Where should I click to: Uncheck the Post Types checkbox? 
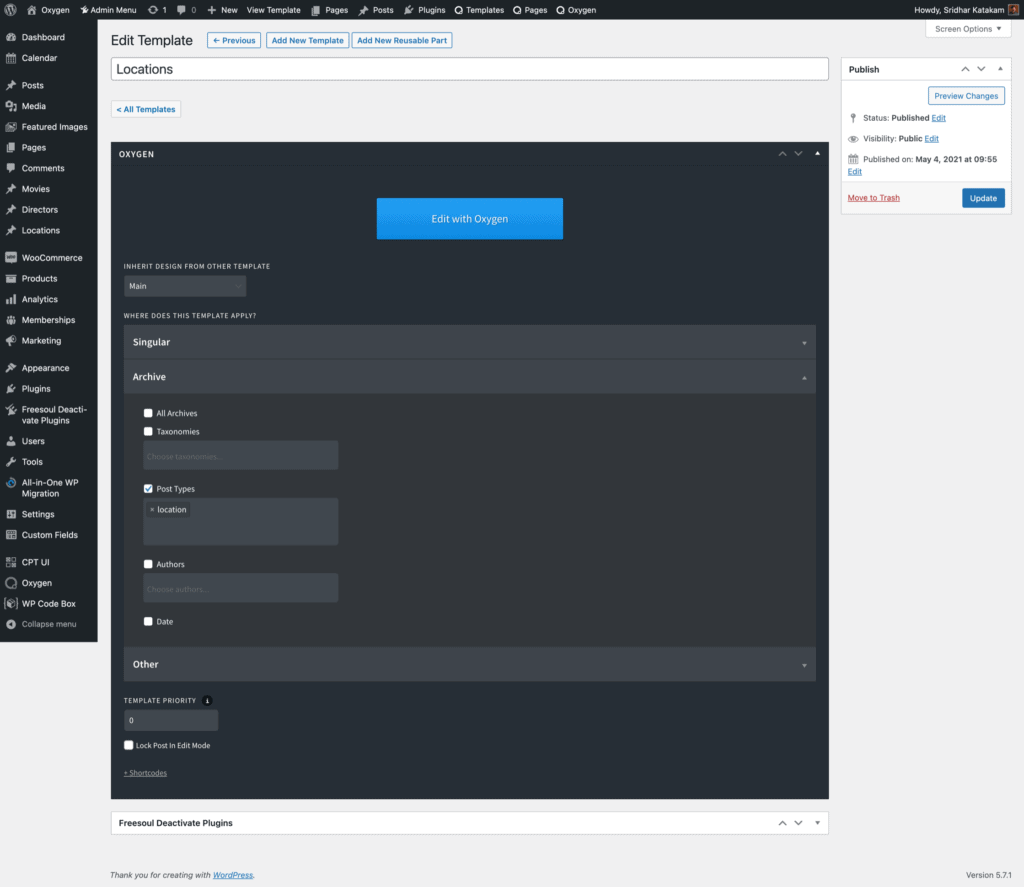pyautogui.click(x=148, y=489)
